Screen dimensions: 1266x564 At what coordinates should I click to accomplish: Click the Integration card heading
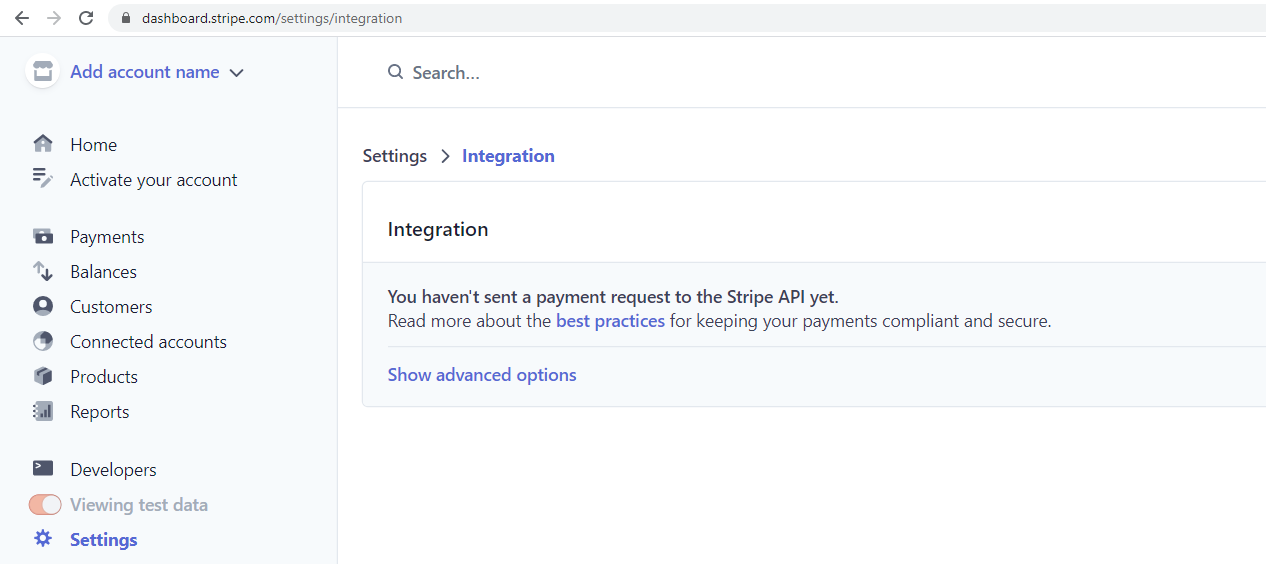pos(438,229)
